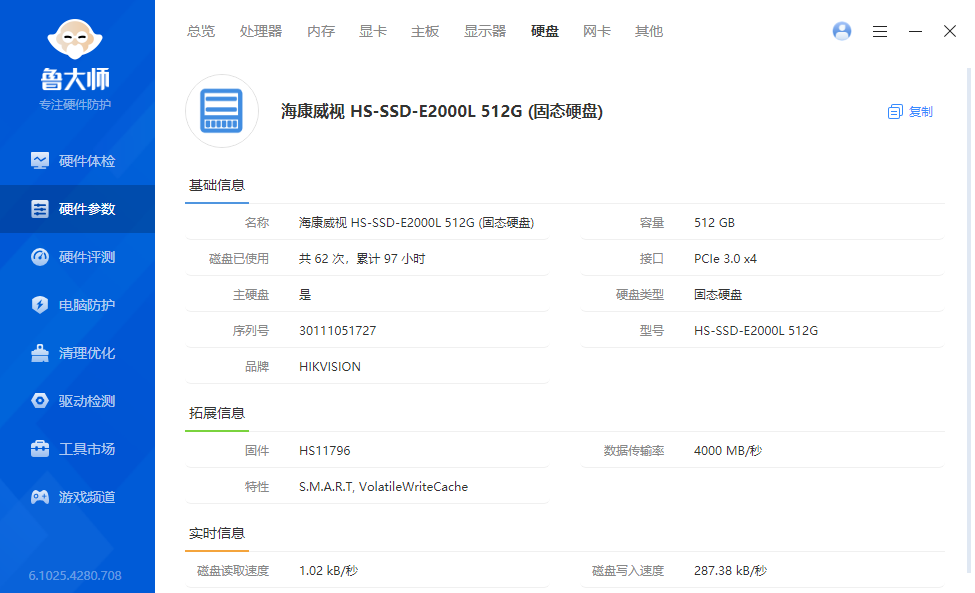Close the 鲁大师 window
Screen dimensions: 975x593
pyautogui.click(x=950, y=31)
